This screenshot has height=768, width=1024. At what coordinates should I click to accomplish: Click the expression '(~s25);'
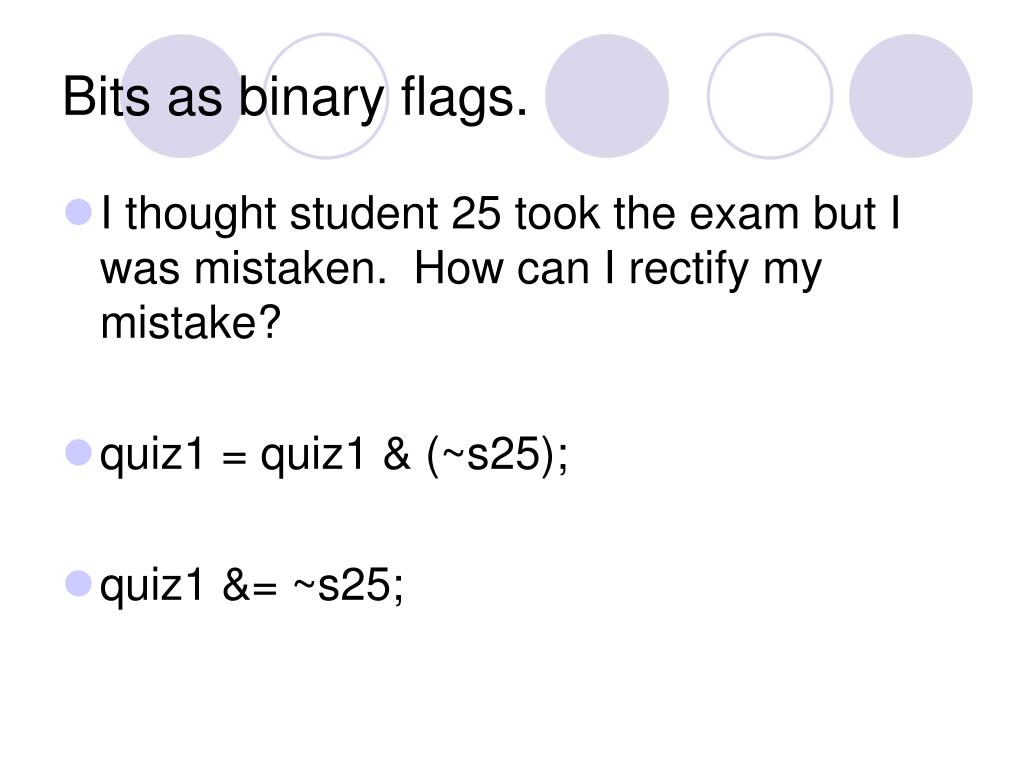pyautogui.click(x=497, y=454)
